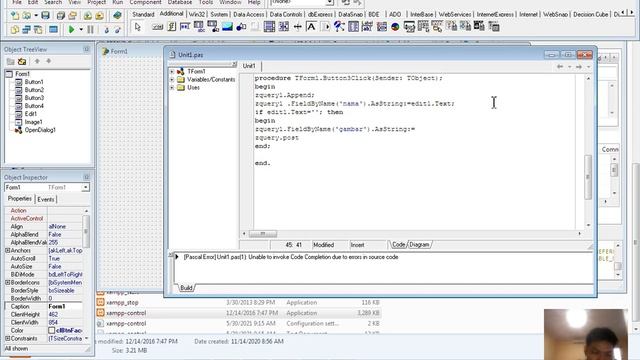Expand the Uses node in code explorer

coord(172,88)
